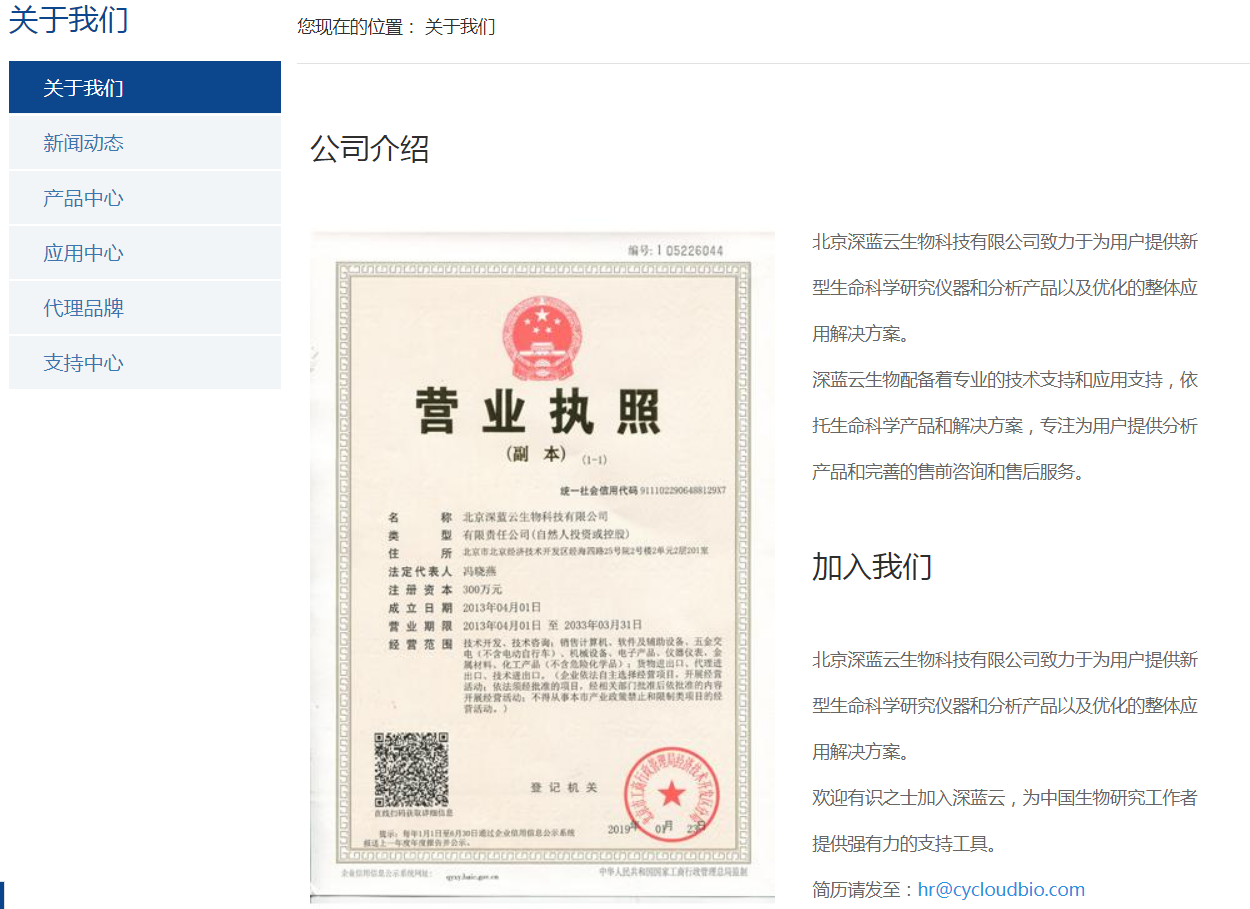Click the red official stamp seal
Viewport: 1250px width, 909px height.
tap(672, 794)
